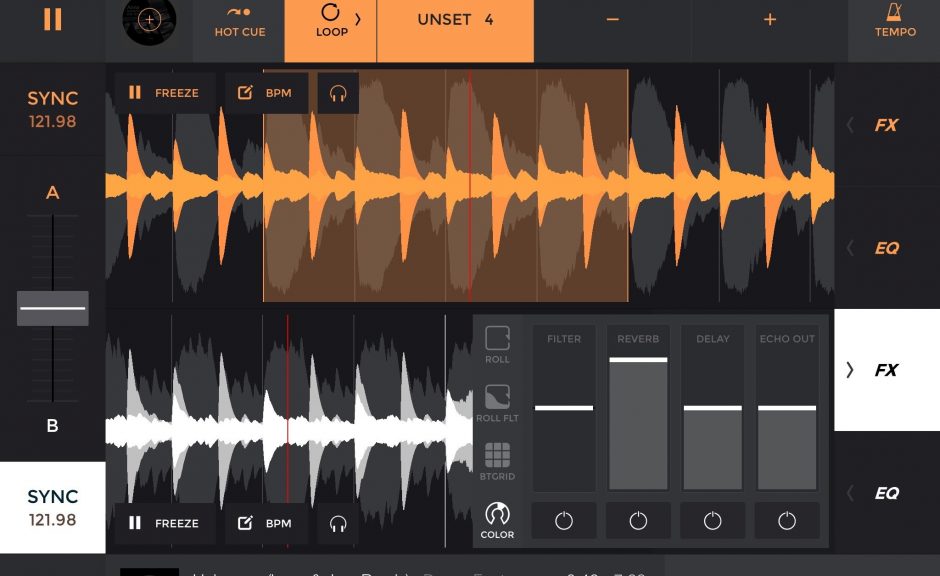The width and height of the screenshot is (940, 576).
Task: Adjust the FILTER level slider
Action: (x=565, y=409)
